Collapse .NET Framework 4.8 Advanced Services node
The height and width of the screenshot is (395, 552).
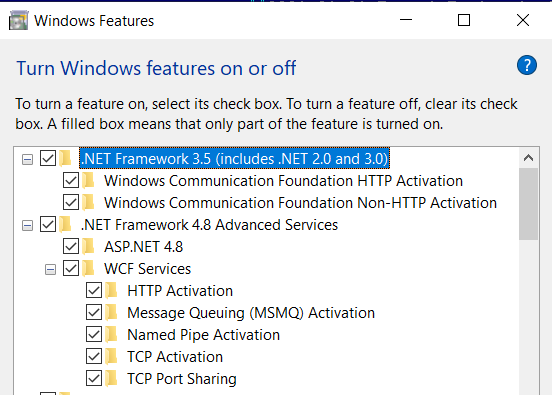(x=27, y=226)
